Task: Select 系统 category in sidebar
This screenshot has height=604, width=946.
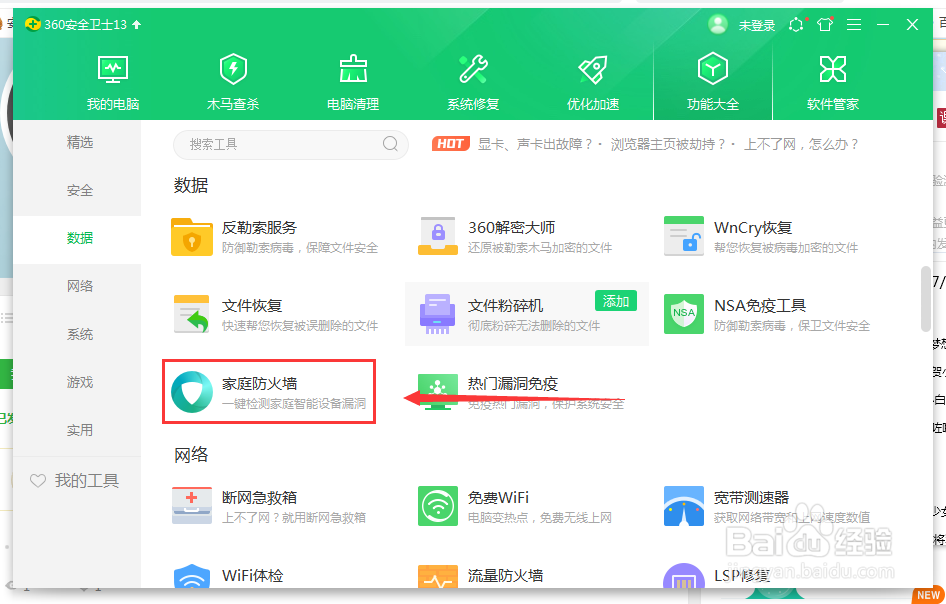Action: tap(80, 334)
